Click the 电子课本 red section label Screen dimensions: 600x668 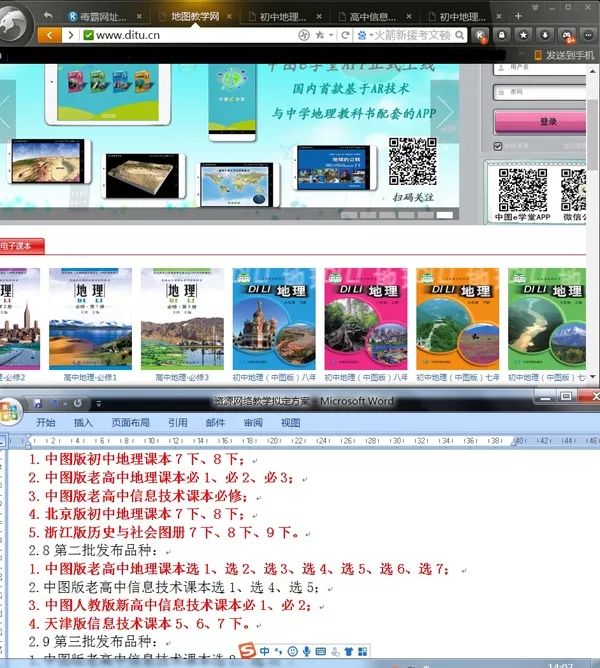coord(21,246)
